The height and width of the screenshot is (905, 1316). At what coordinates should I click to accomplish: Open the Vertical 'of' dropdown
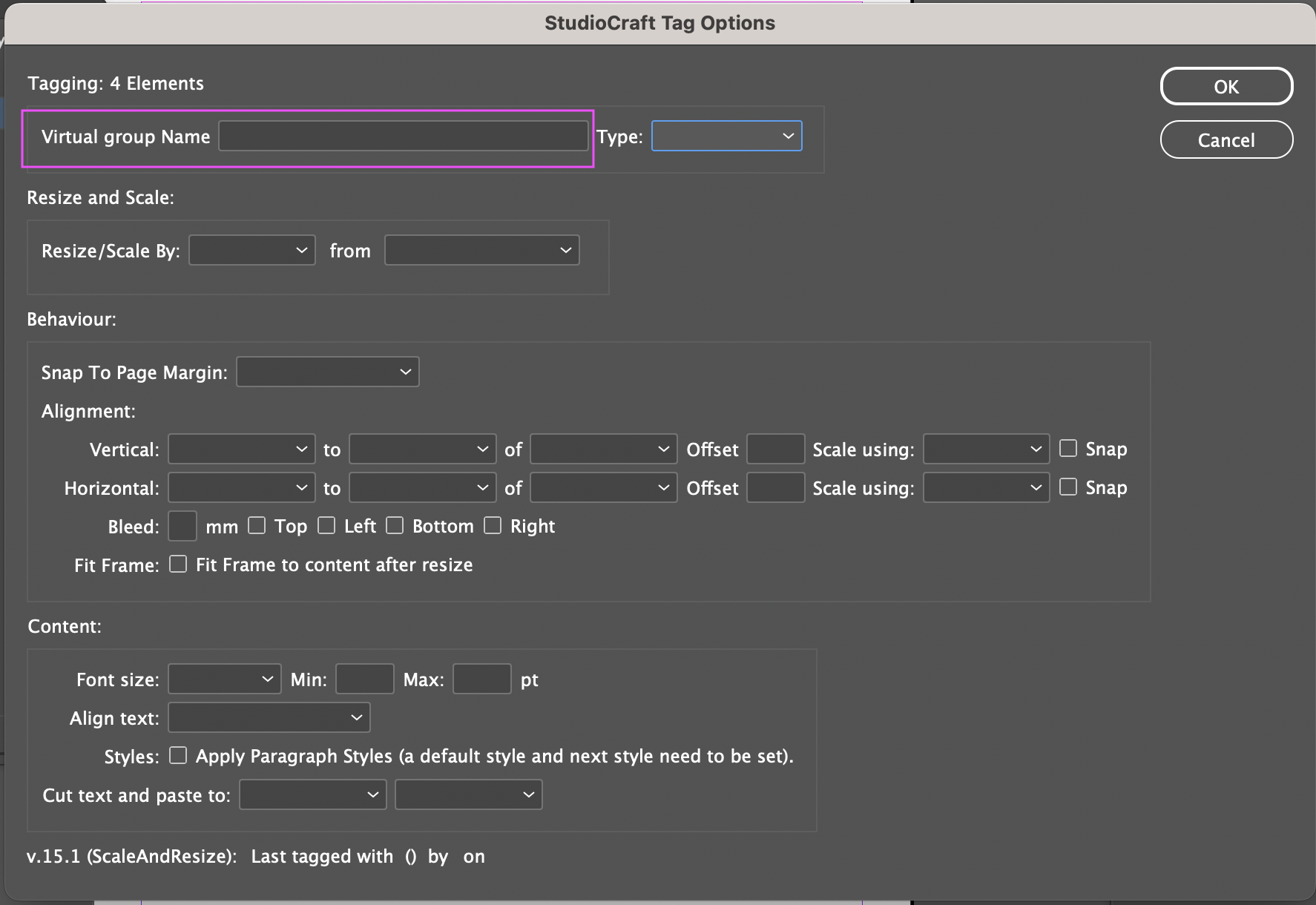tap(603, 450)
